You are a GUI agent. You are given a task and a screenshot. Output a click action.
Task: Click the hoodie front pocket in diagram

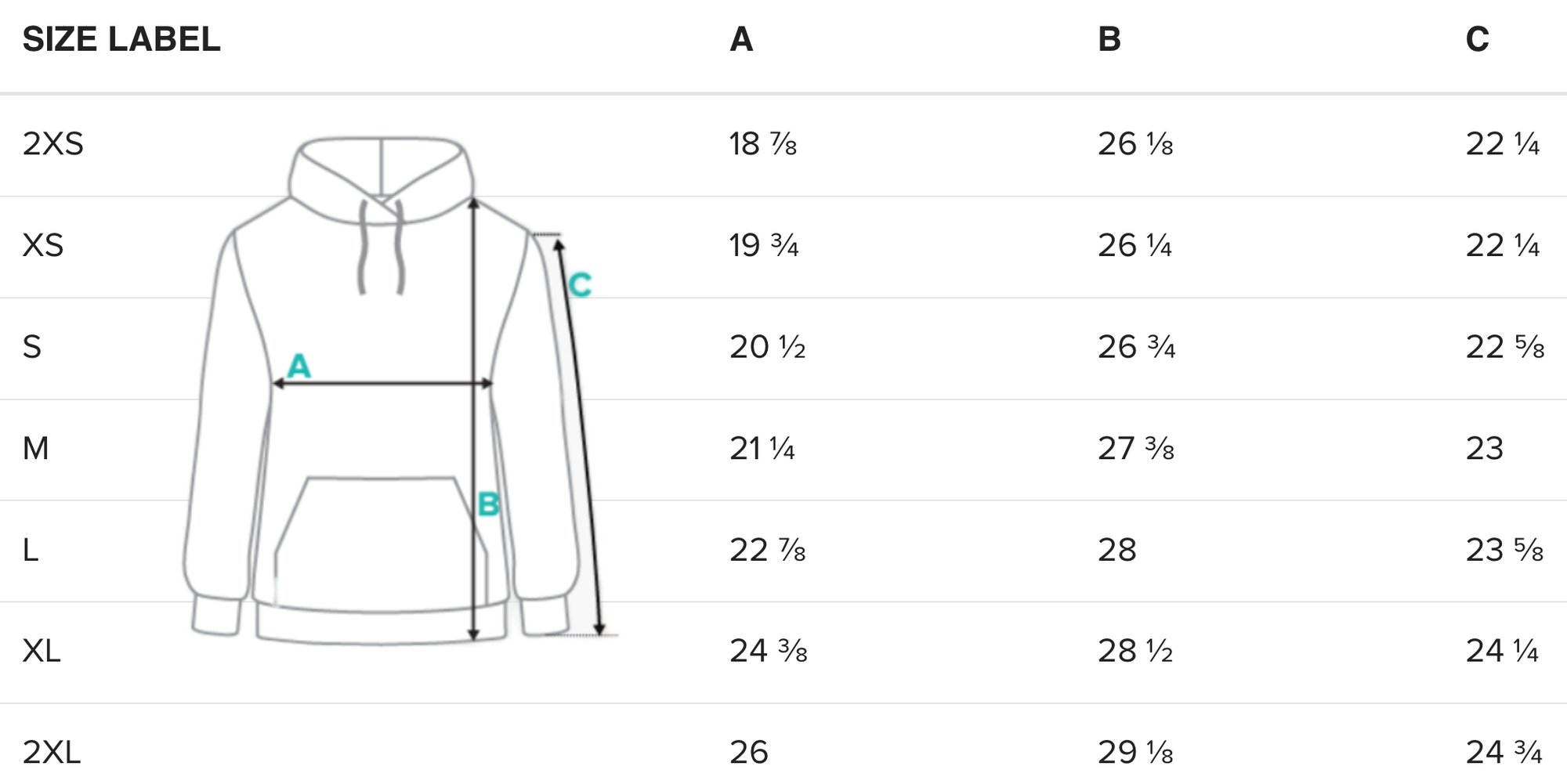[x=381, y=544]
